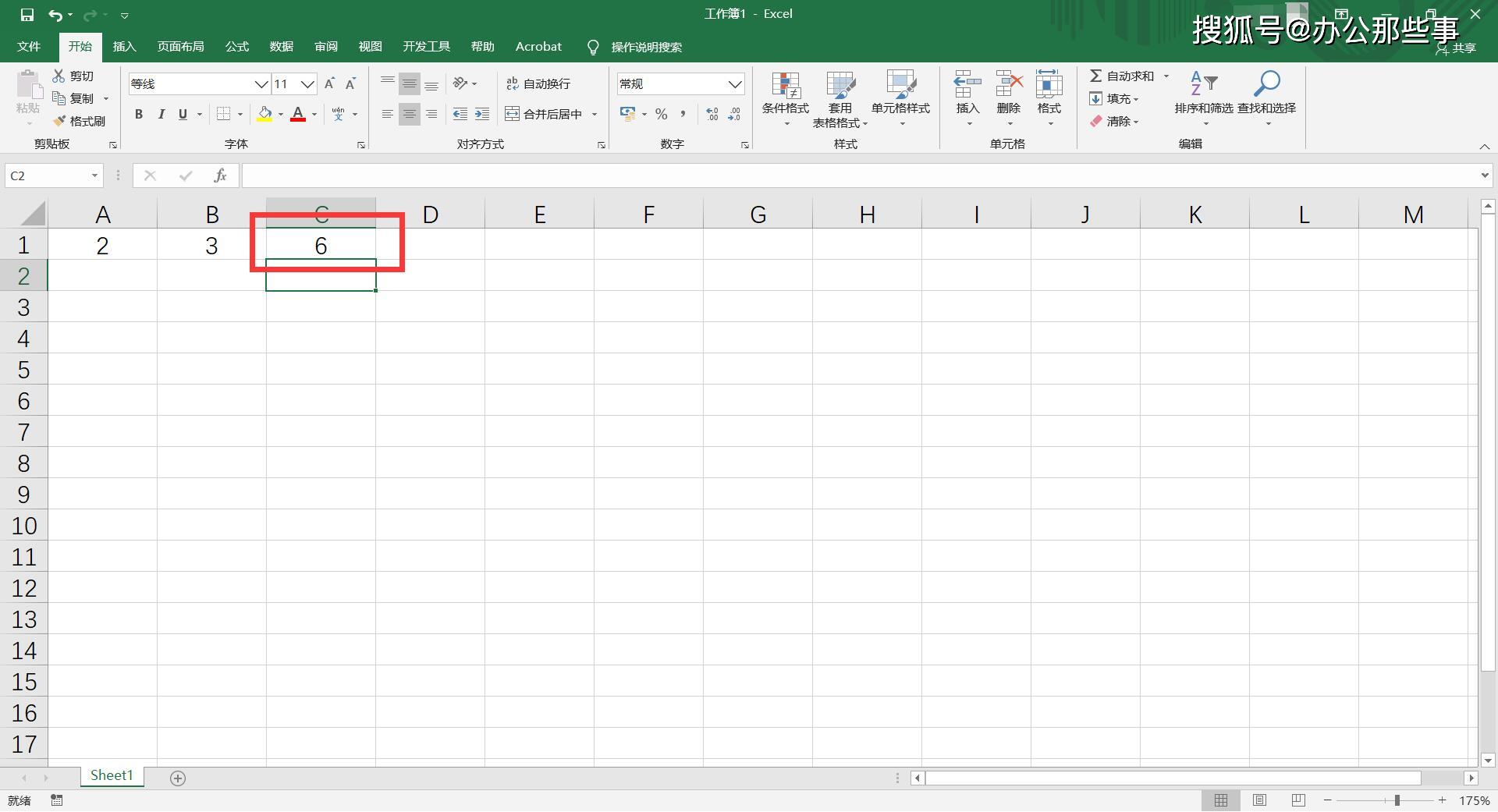Open the number format dropdown (常规)

(735, 83)
